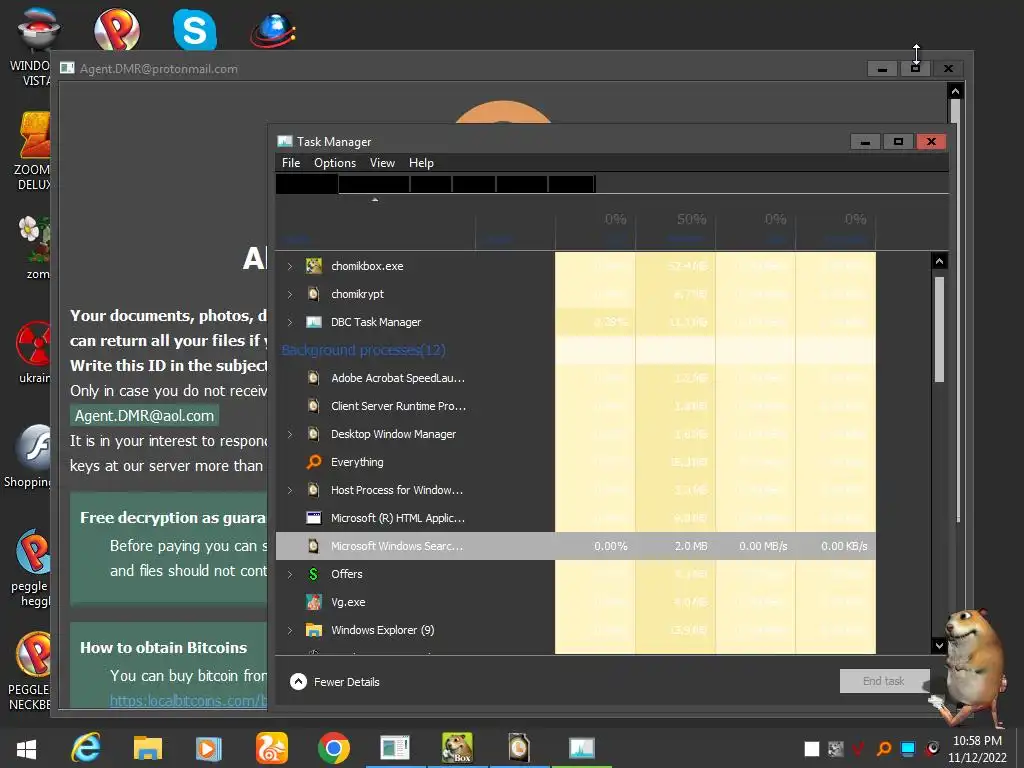Click the Desktop Window Manager process icon
Image resolution: width=1024 pixels, height=768 pixels.
(313, 434)
